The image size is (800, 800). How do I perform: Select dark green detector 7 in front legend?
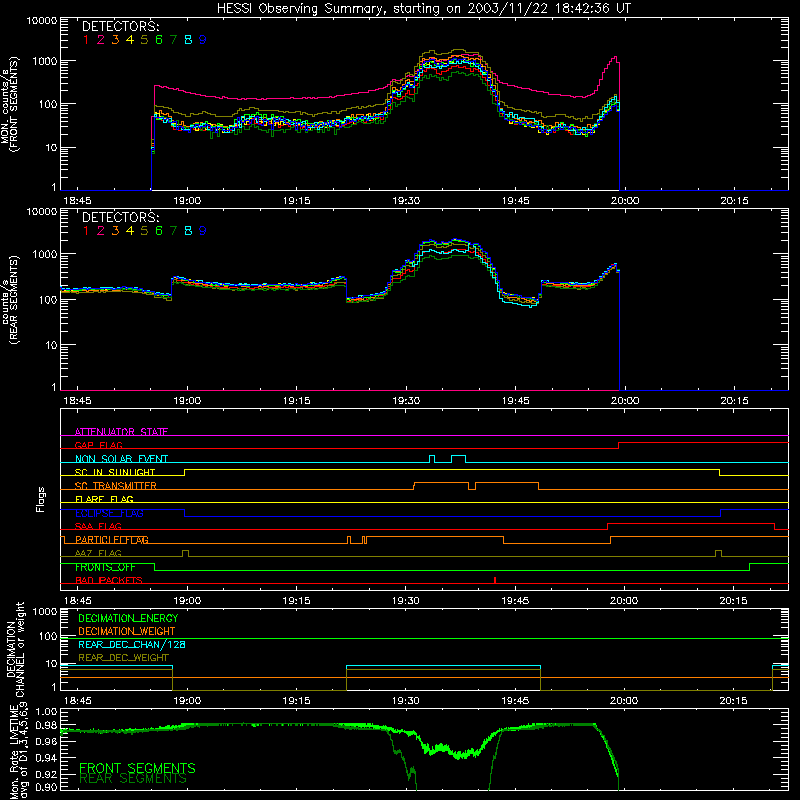[173, 40]
